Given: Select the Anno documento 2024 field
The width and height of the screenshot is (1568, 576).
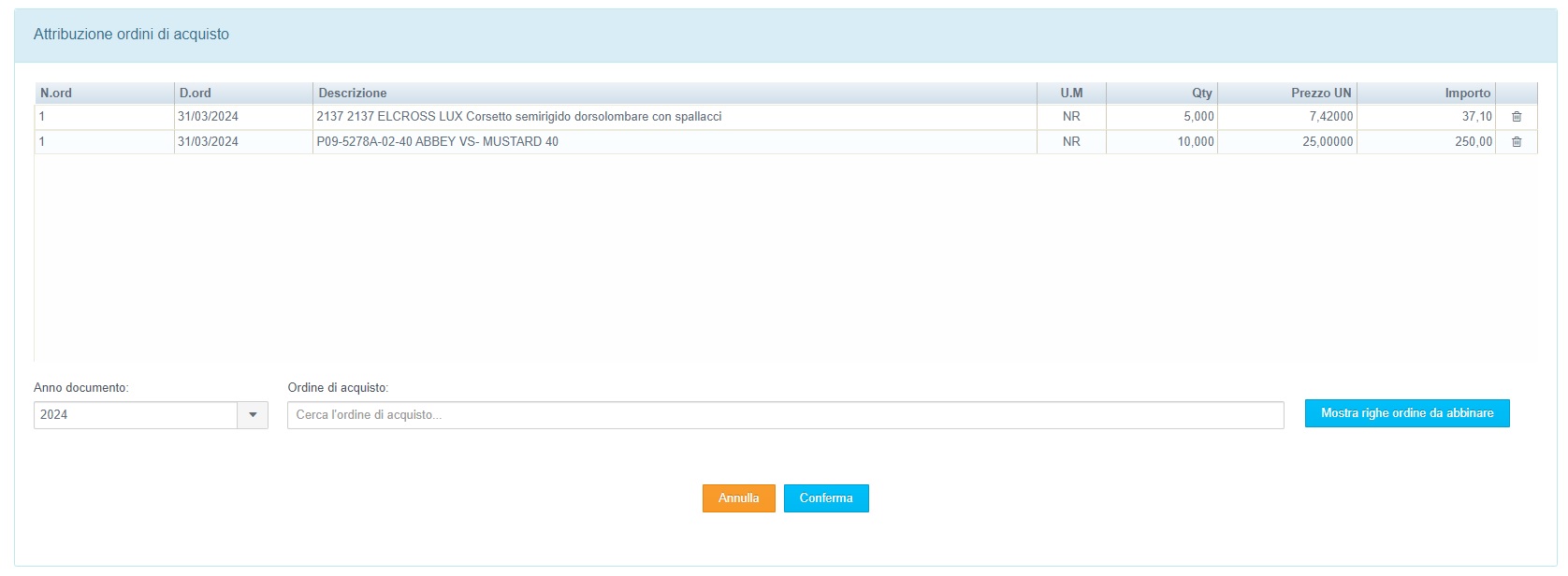Looking at the screenshot, I should [136, 415].
